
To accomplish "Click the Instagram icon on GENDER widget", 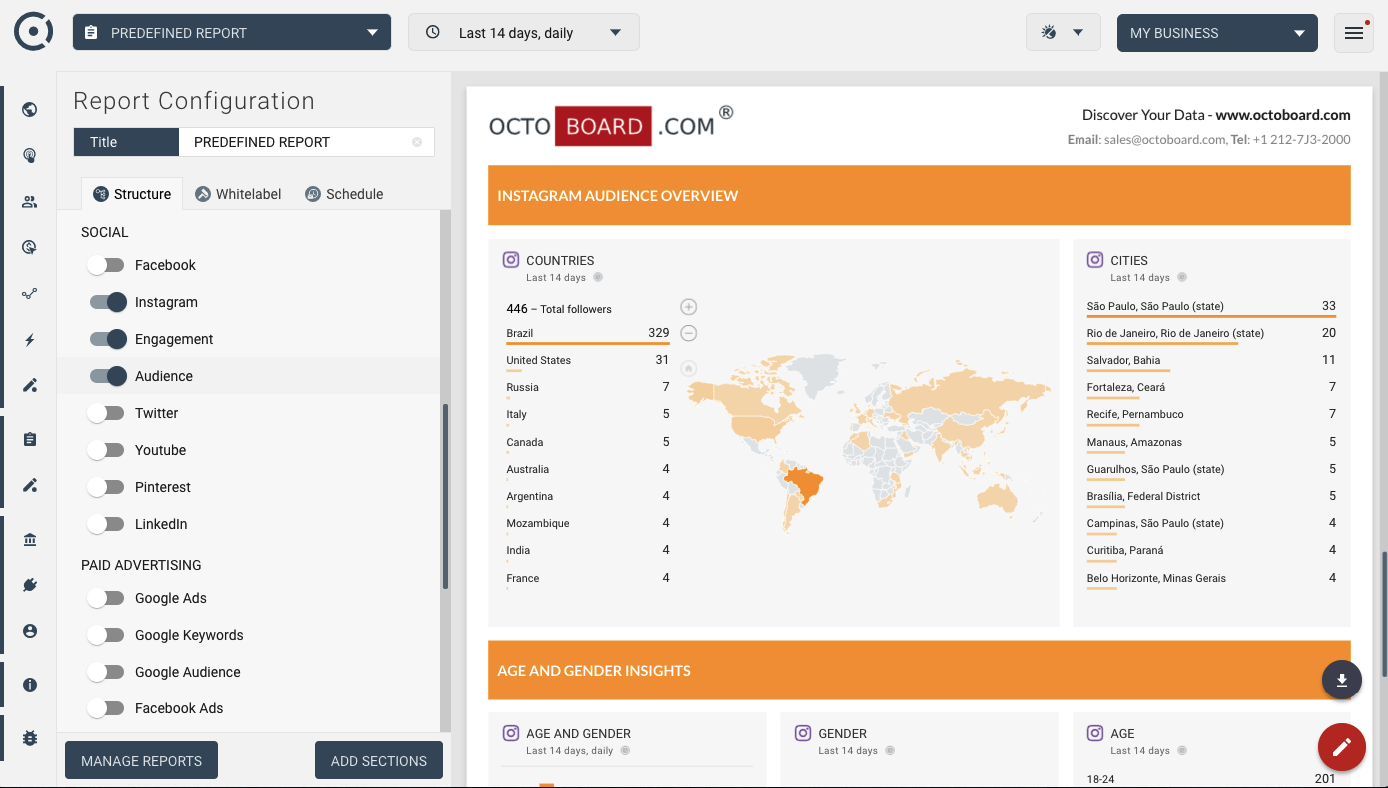I will point(803,733).
